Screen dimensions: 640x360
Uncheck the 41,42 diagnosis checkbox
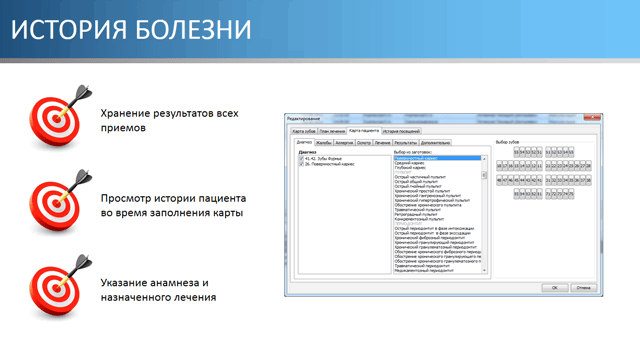tap(302, 158)
